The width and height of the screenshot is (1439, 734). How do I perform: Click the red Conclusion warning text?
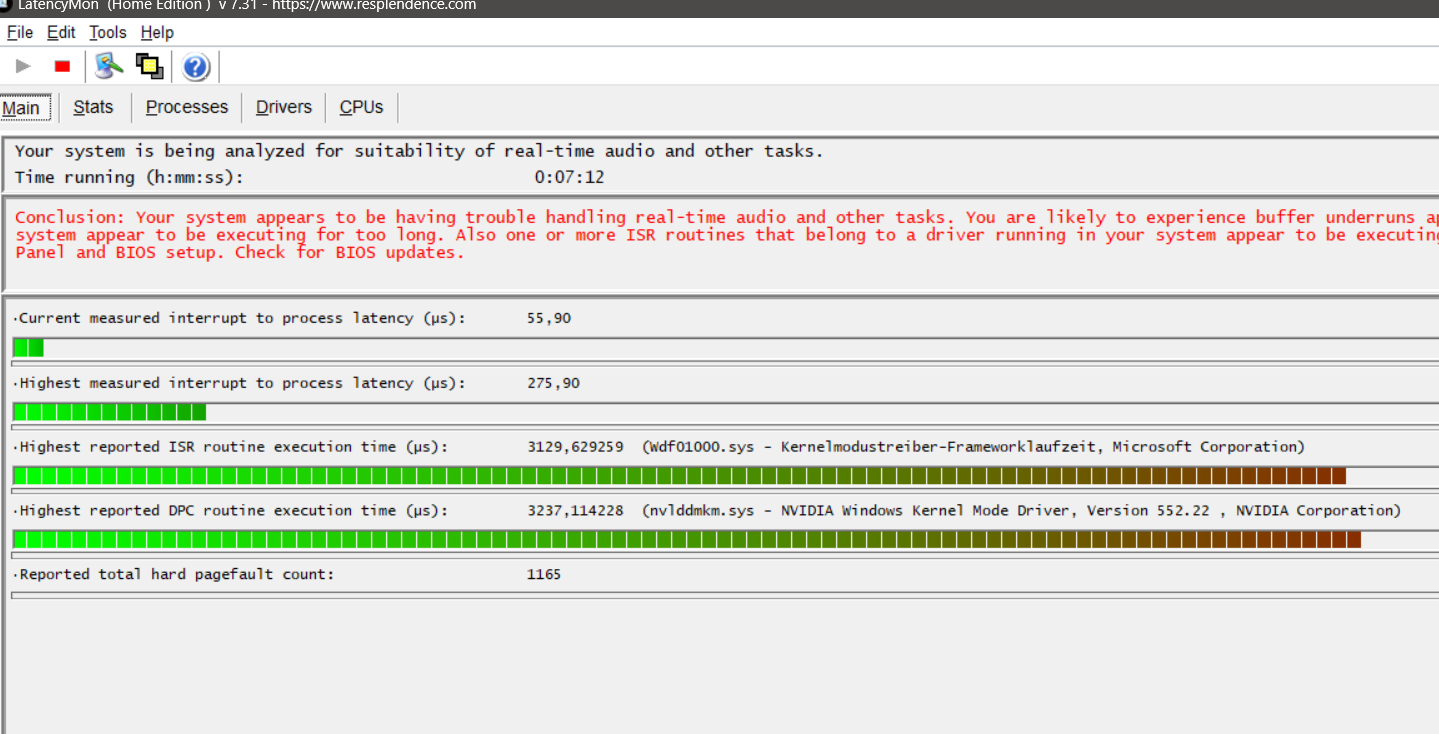click(727, 235)
